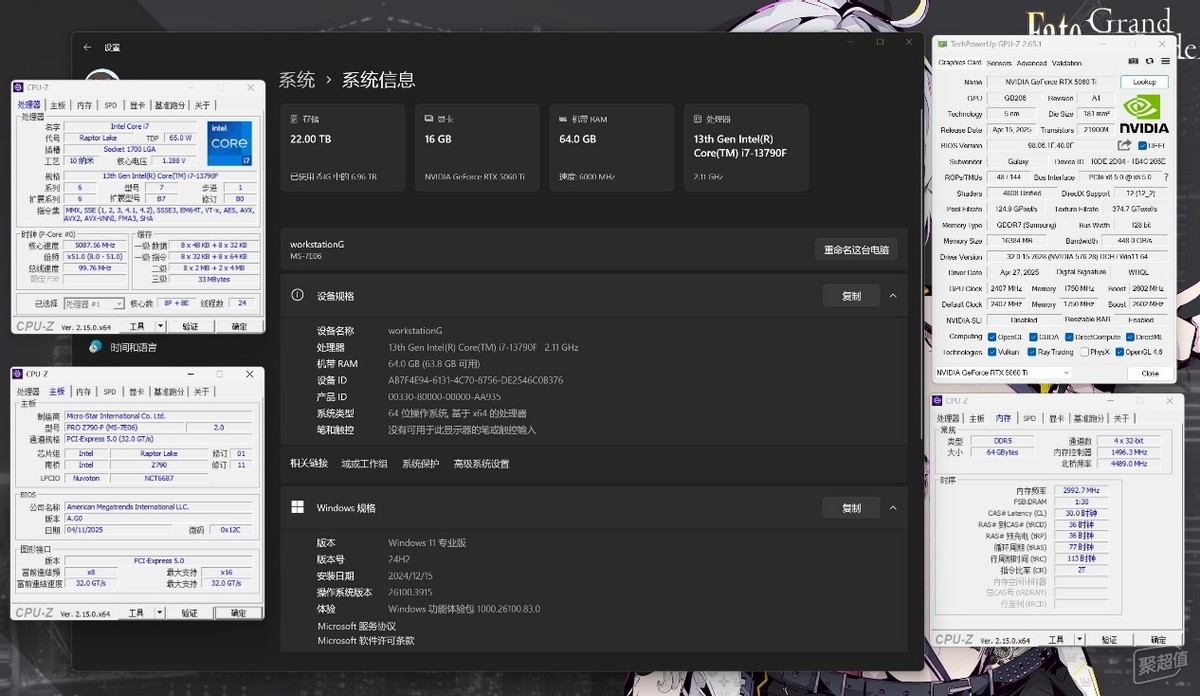
Task: Open the 处理器 #1 selection dropdown in CPU-Z
Action: point(94,303)
